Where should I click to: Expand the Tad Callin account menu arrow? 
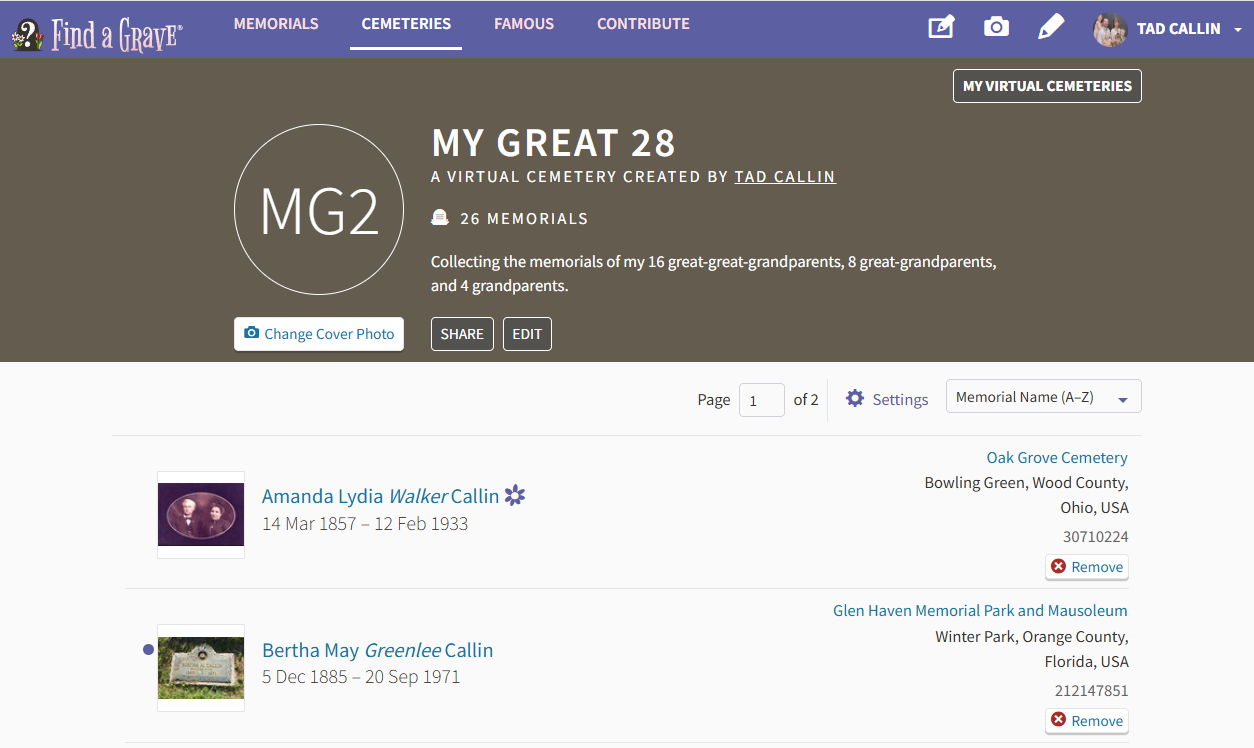tap(1238, 30)
